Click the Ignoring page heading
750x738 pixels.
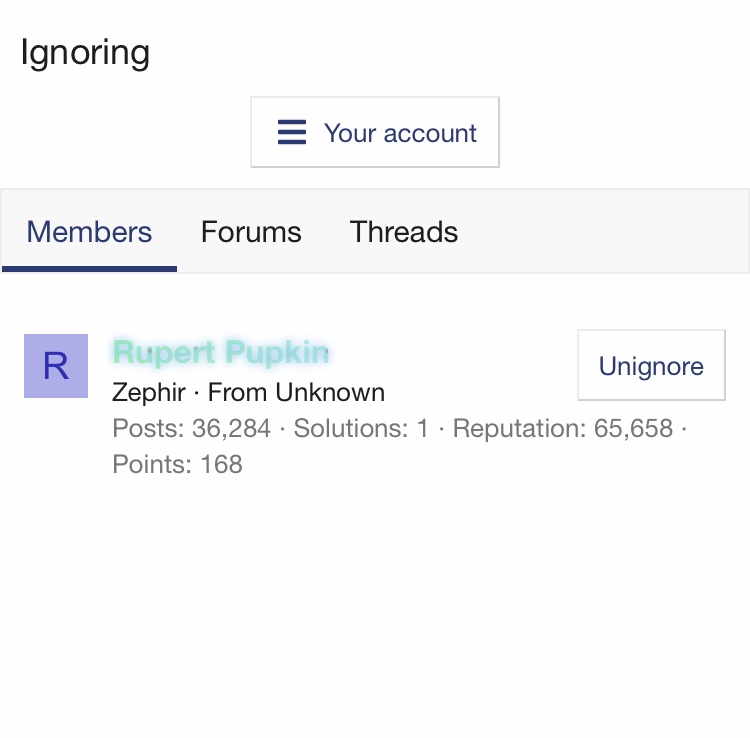(x=85, y=53)
